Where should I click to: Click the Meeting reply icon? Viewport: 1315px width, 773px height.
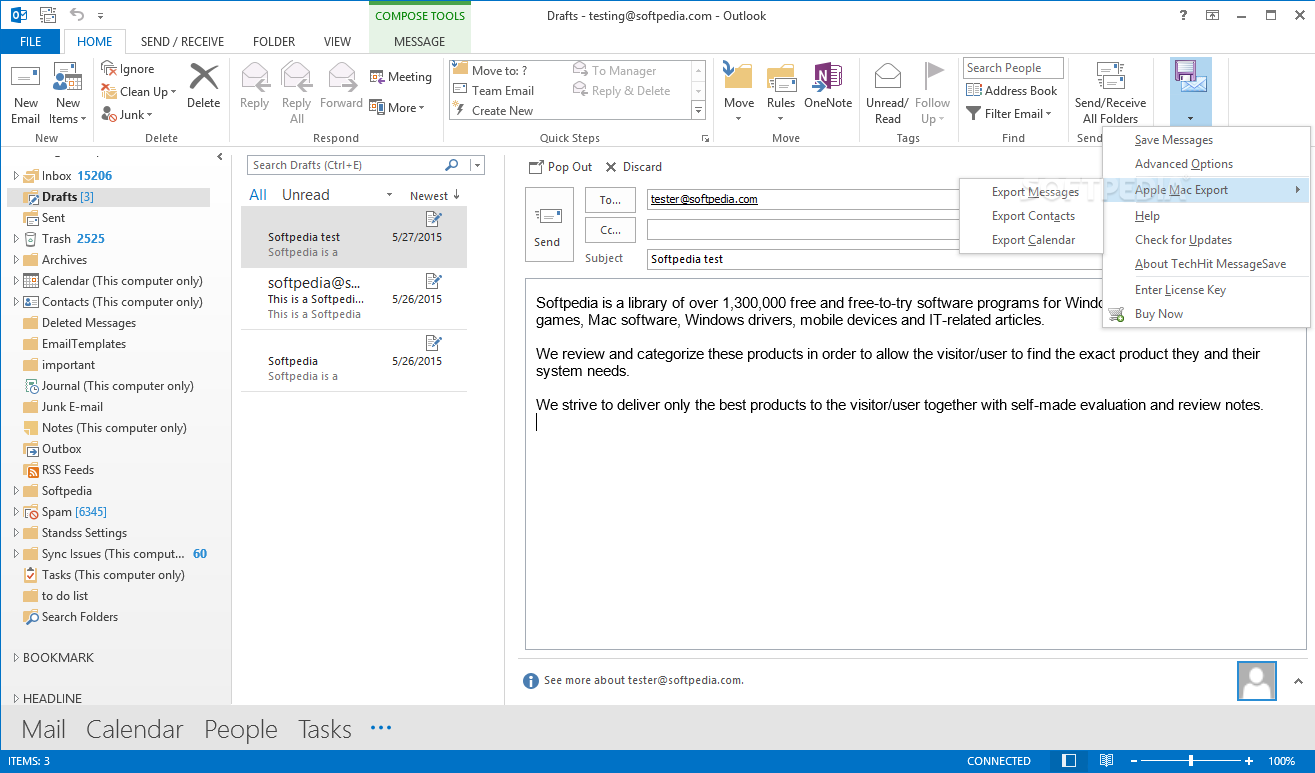(377, 77)
